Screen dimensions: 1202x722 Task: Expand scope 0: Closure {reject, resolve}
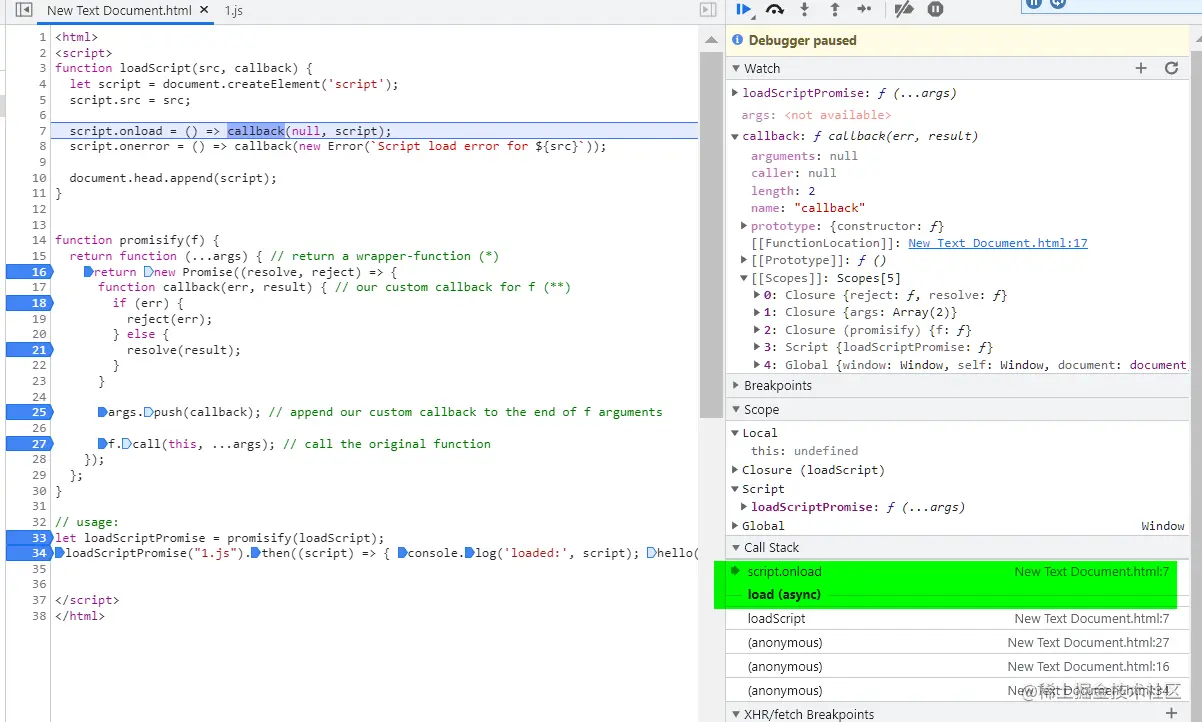pyautogui.click(x=756, y=295)
